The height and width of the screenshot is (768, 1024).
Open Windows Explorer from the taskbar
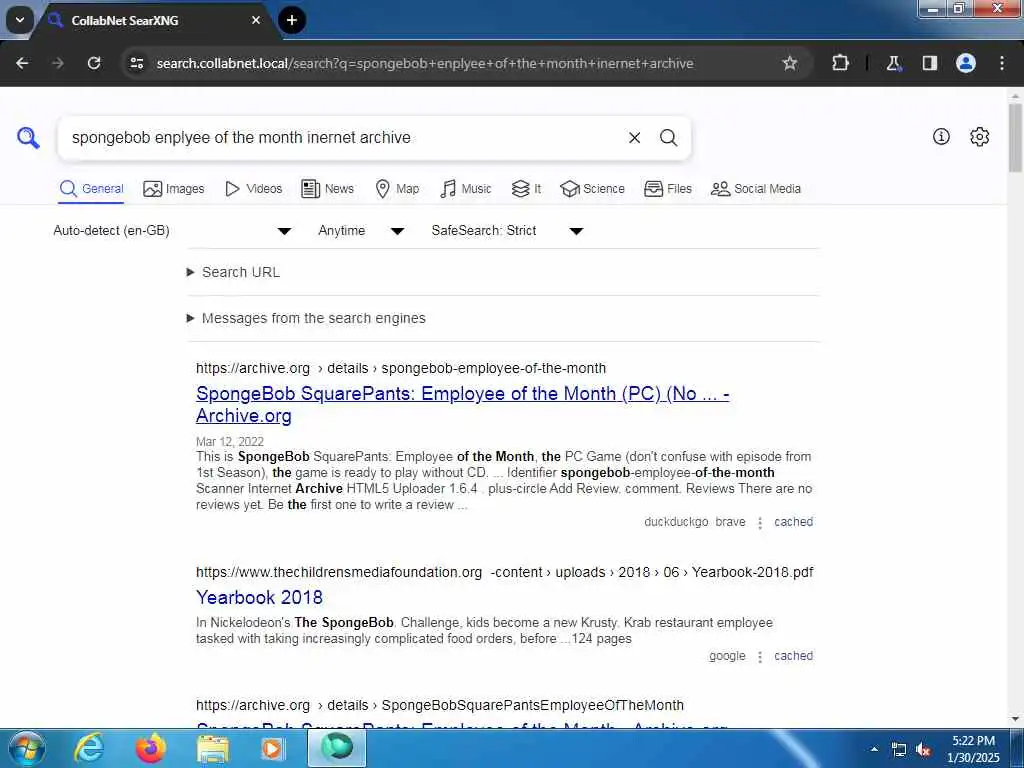(213, 748)
